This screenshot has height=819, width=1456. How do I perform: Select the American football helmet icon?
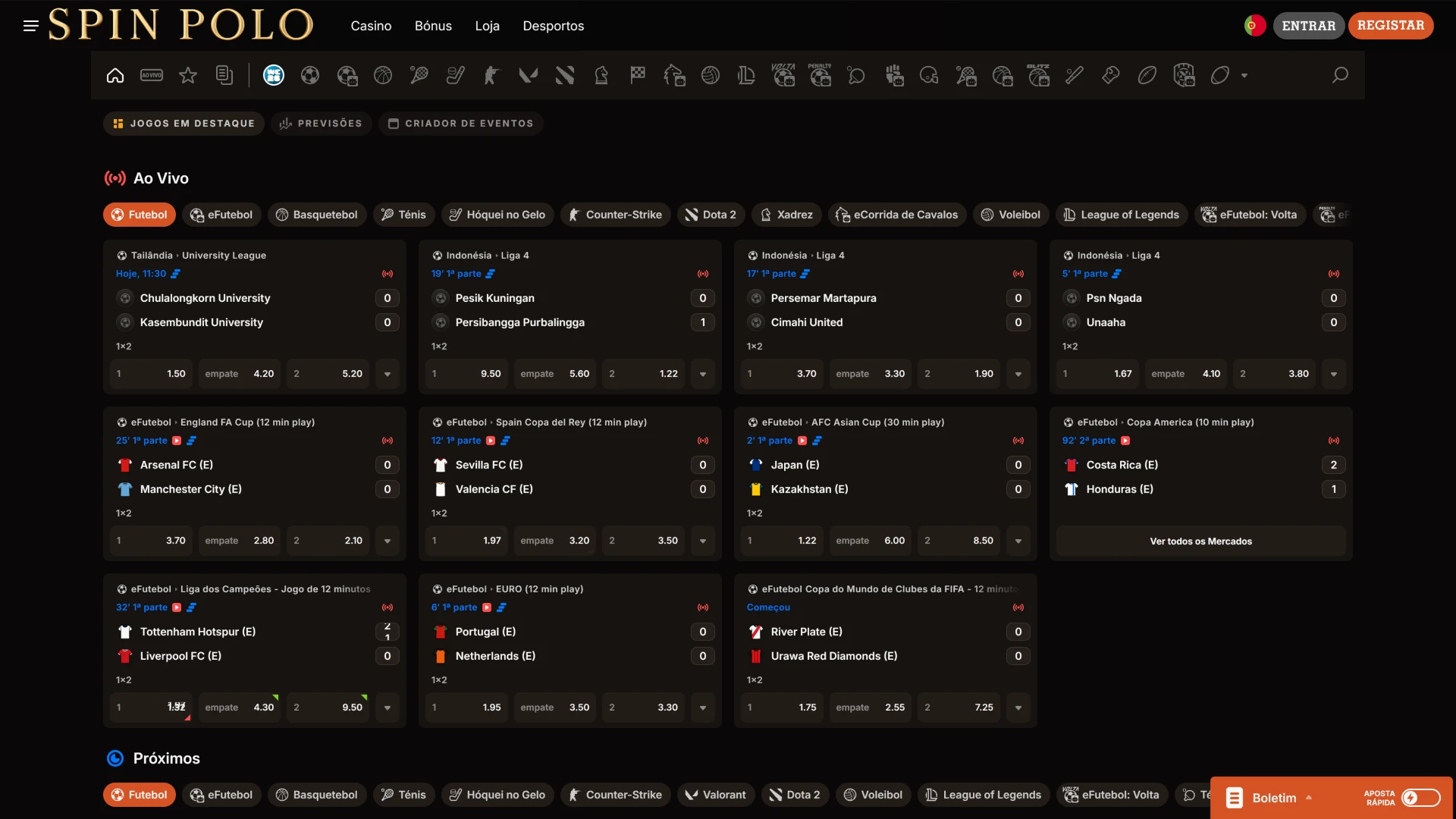[929, 75]
